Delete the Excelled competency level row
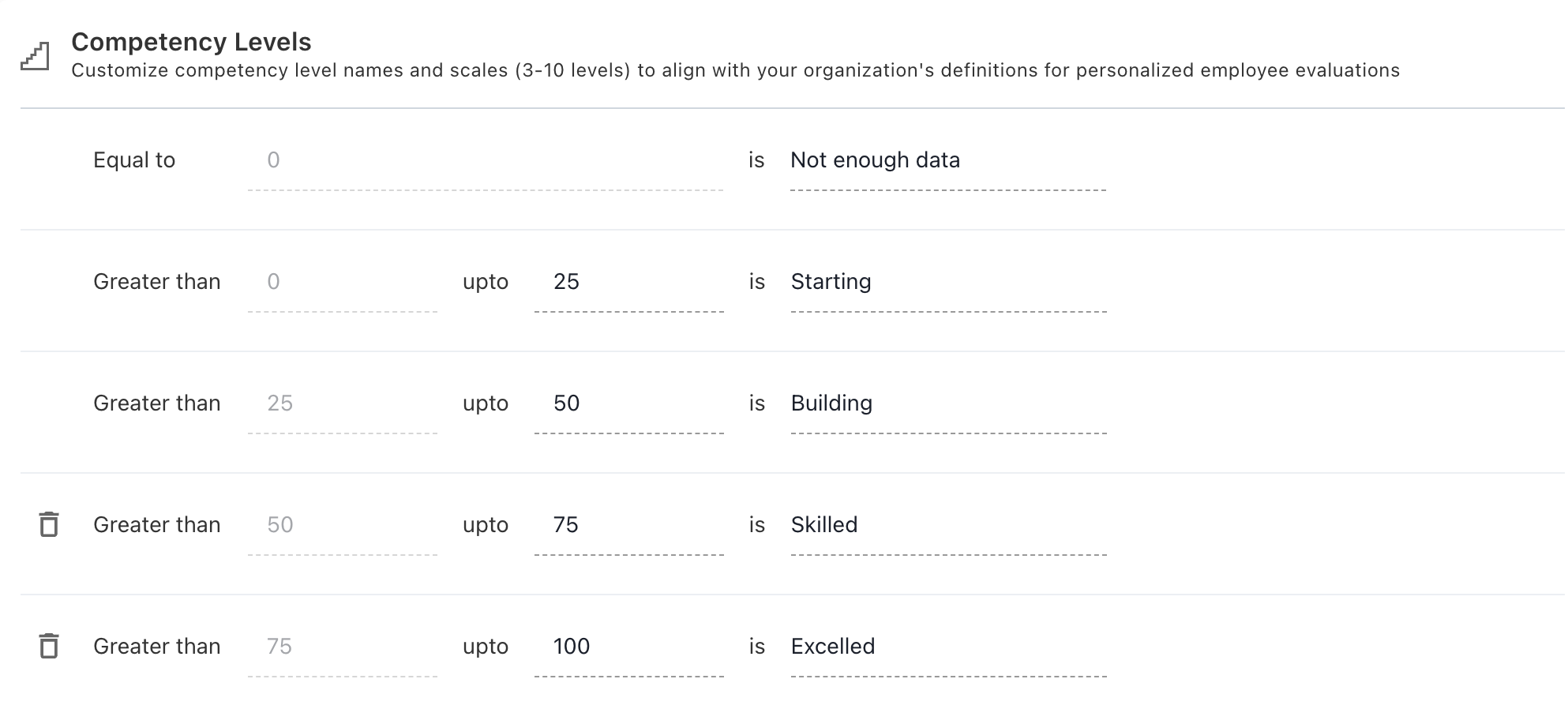 pyautogui.click(x=49, y=646)
